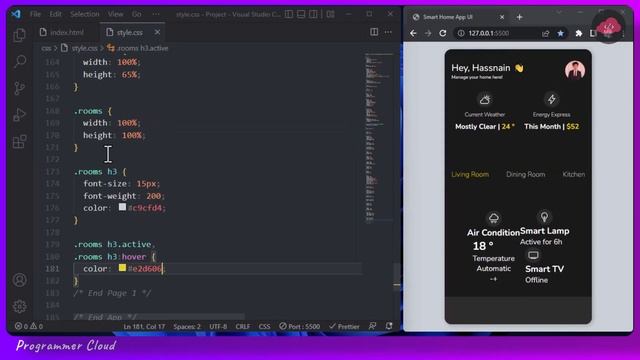Screen dimensions: 640x360
Task: Toggle primary sidebar layout icon
Action: pyautogui.click(x=289, y=14)
